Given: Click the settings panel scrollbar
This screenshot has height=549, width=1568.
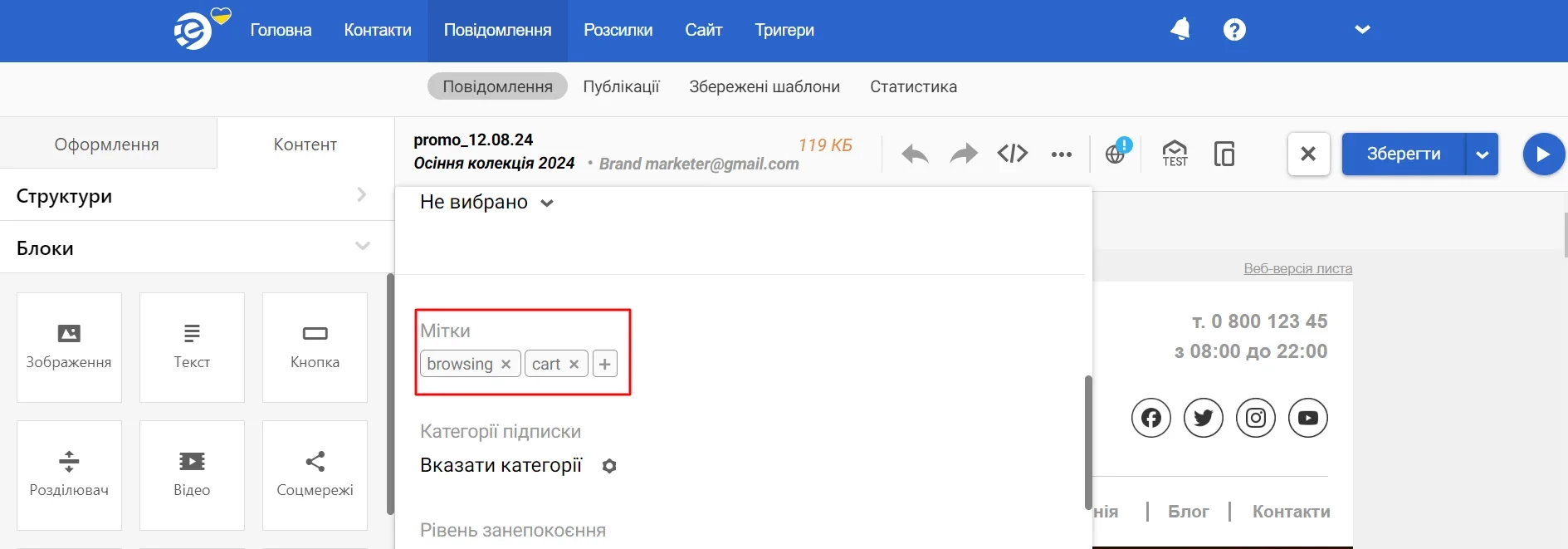Looking at the screenshot, I should point(1088,443).
